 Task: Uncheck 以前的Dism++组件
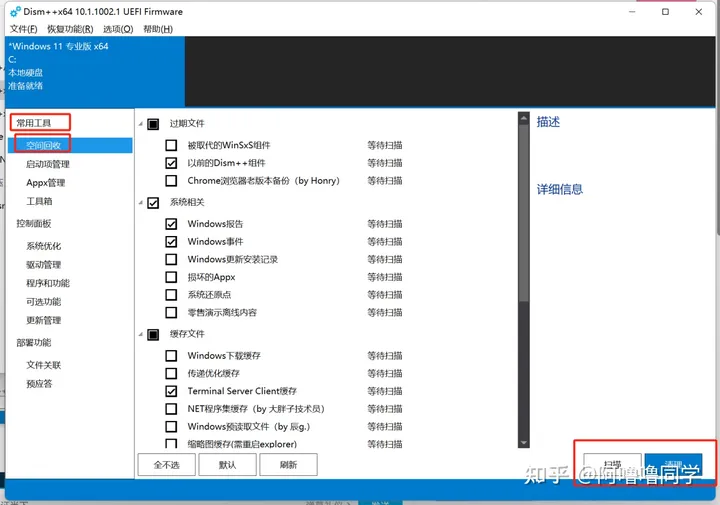[171, 163]
